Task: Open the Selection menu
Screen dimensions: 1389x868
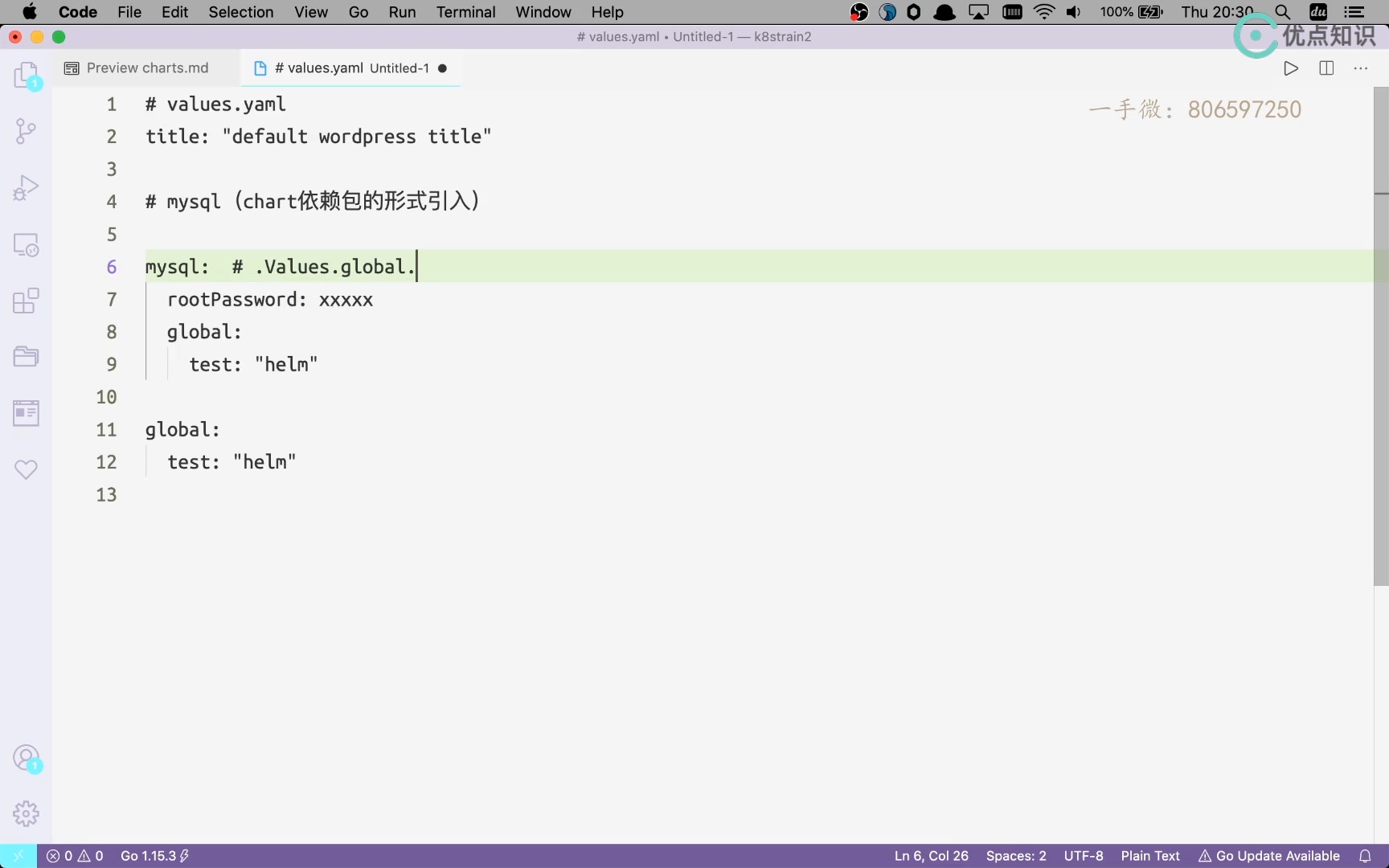Action: click(x=241, y=12)
